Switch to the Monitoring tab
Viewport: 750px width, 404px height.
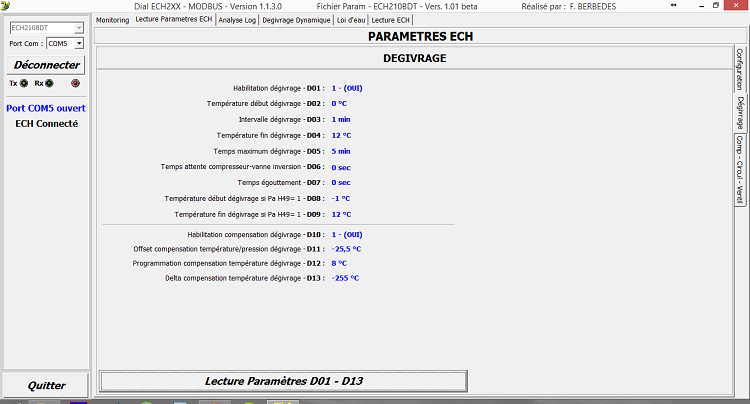(112, 19)
